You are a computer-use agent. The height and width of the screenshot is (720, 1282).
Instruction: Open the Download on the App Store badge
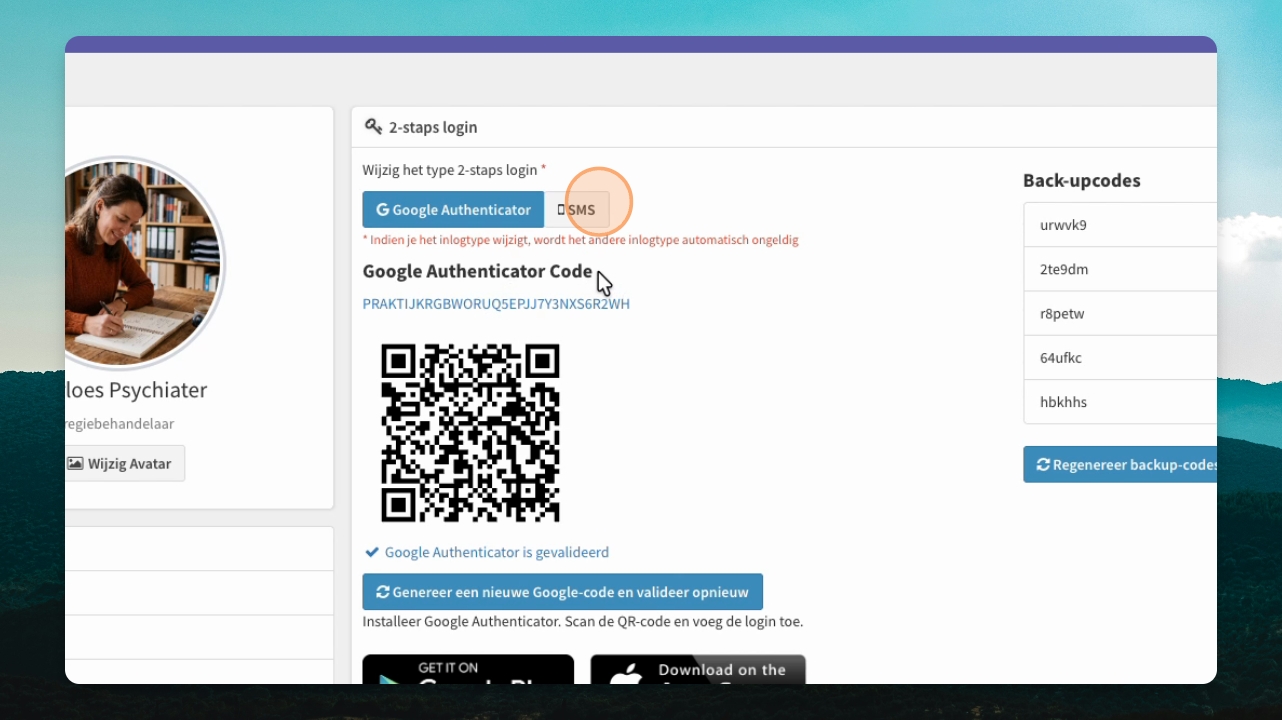[698, 670]
